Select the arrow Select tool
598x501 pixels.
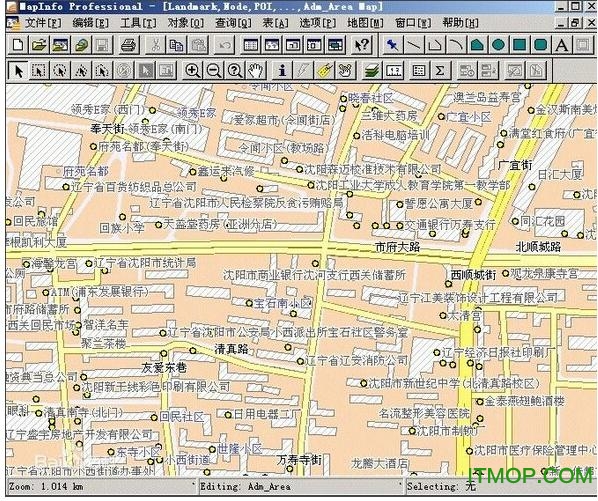(18, 71)
